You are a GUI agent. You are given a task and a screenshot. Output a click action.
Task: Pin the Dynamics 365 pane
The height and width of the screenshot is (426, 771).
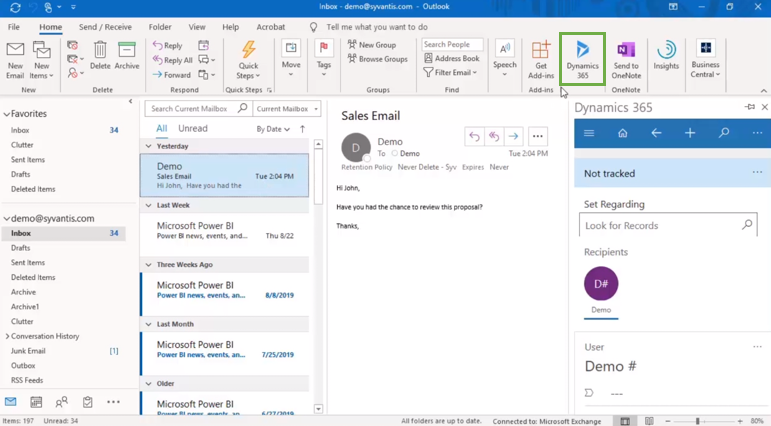click(749, 107)
